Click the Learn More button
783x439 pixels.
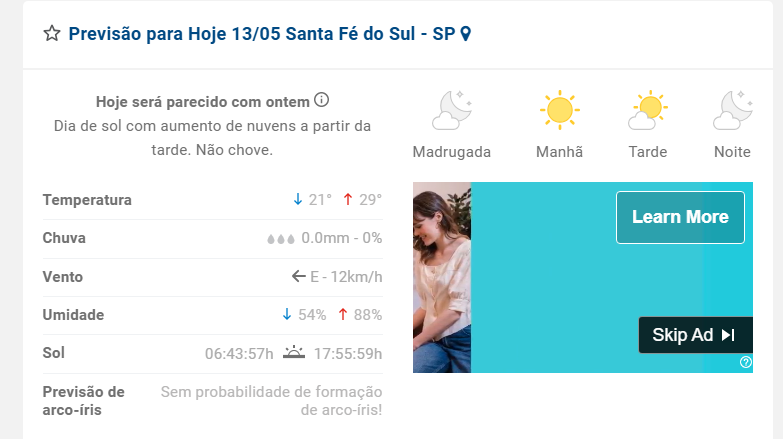pyautogui.click(x=680, y=217)
